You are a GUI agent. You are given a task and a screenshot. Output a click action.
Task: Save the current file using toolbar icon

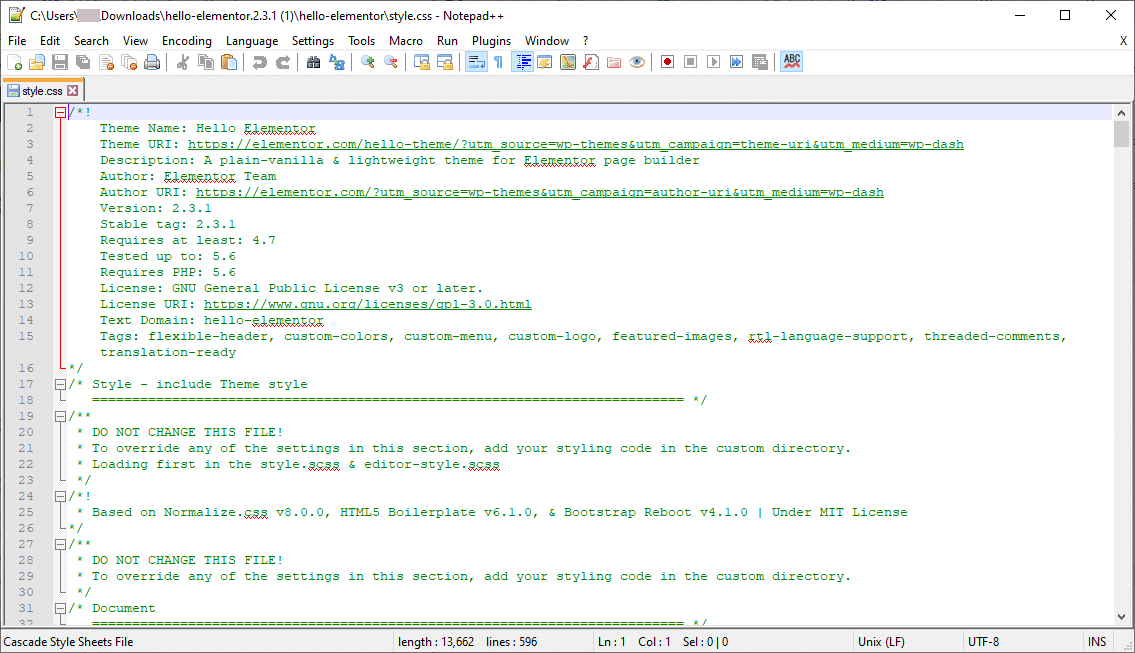59,61
